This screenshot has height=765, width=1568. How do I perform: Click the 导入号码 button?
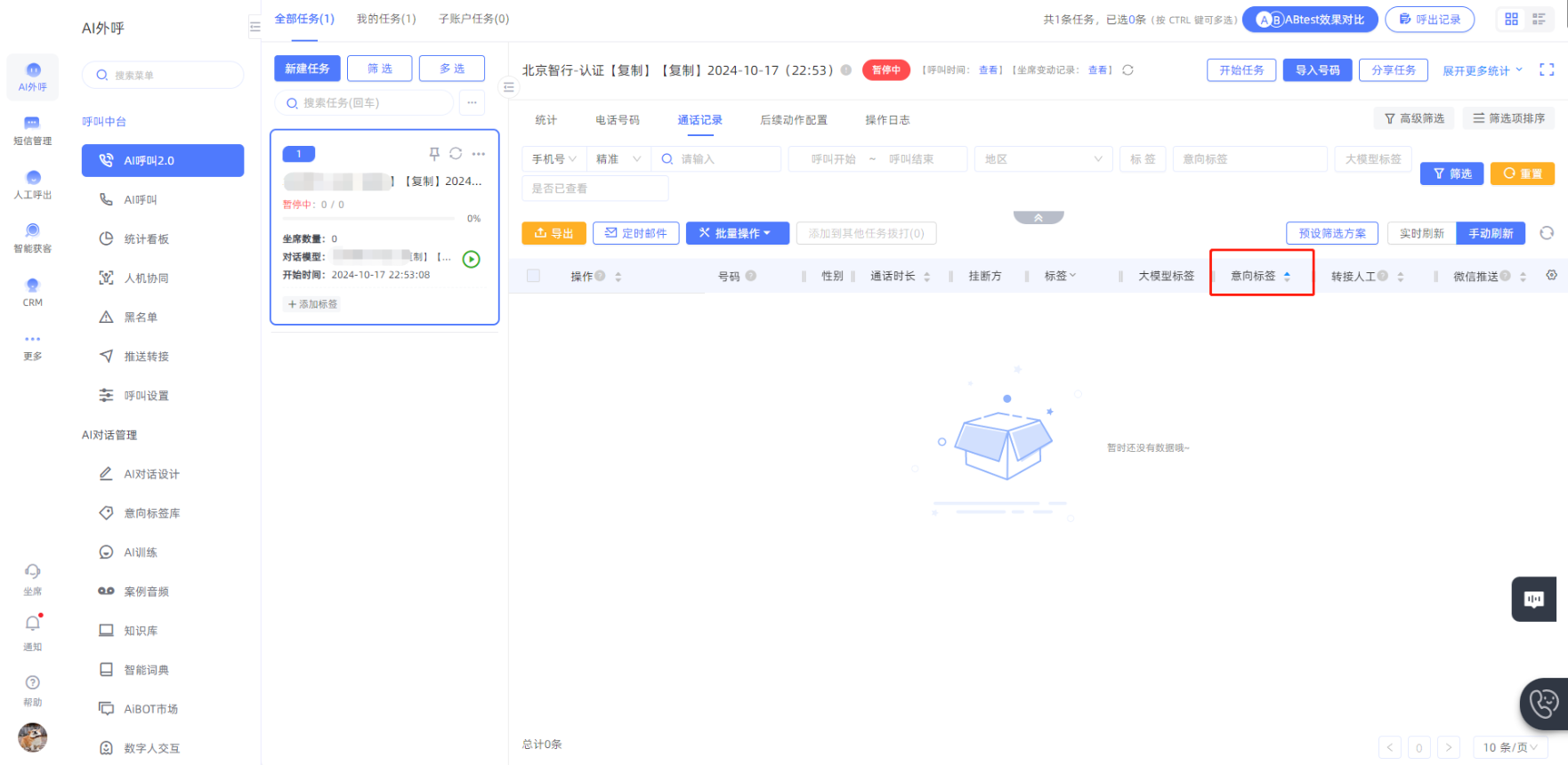(1317, 70)
